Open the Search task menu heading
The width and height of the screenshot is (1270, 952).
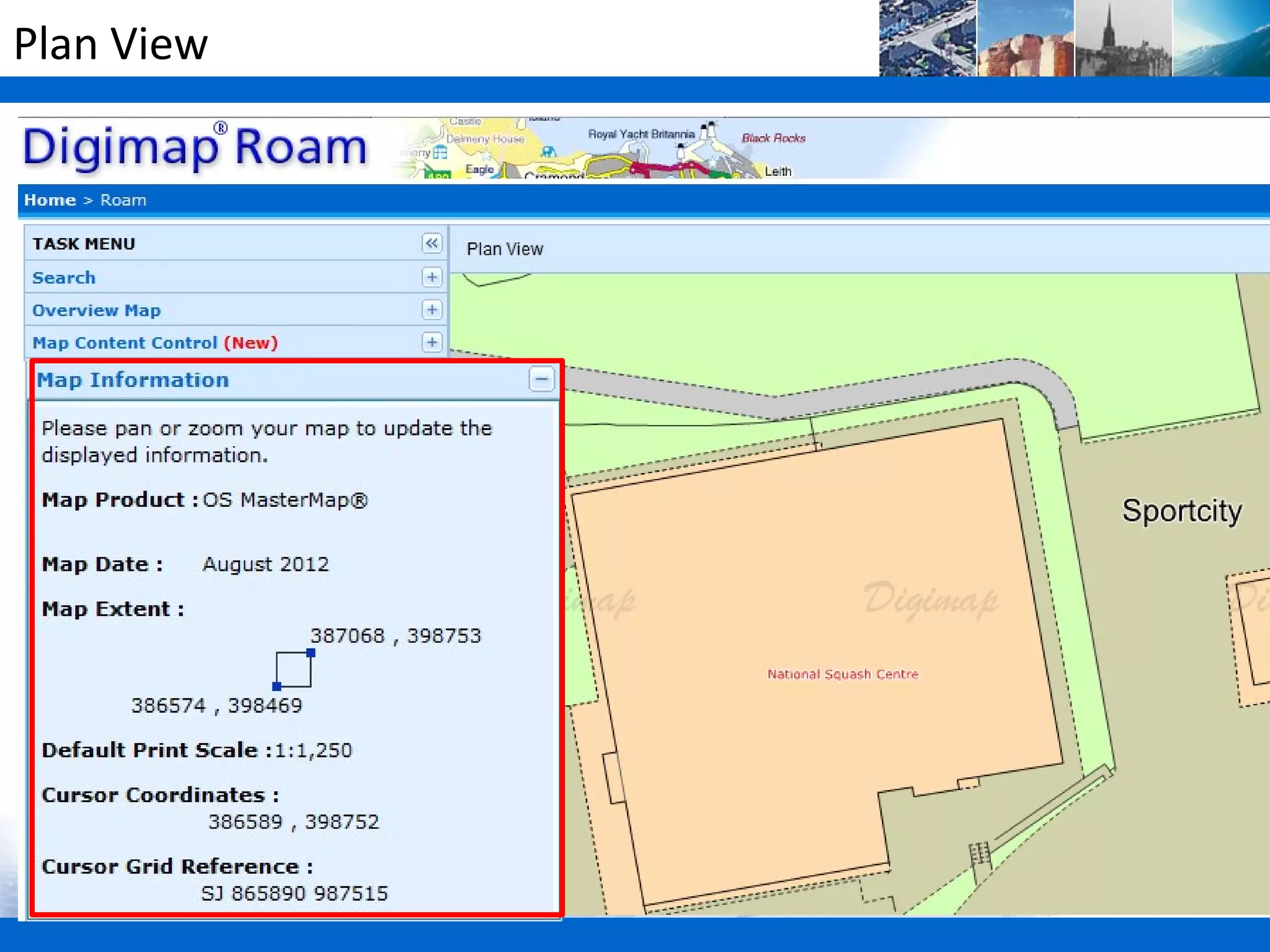(x=64, y=278)
